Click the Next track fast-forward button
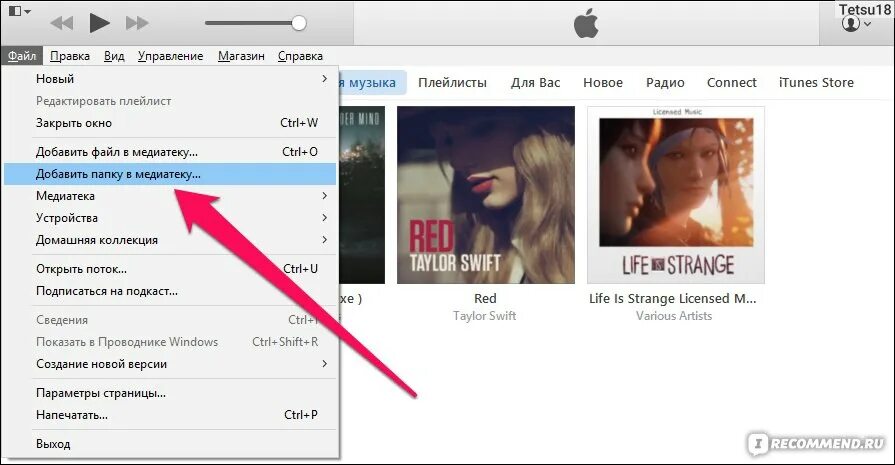The image size is (895, 465). point(137,23)
